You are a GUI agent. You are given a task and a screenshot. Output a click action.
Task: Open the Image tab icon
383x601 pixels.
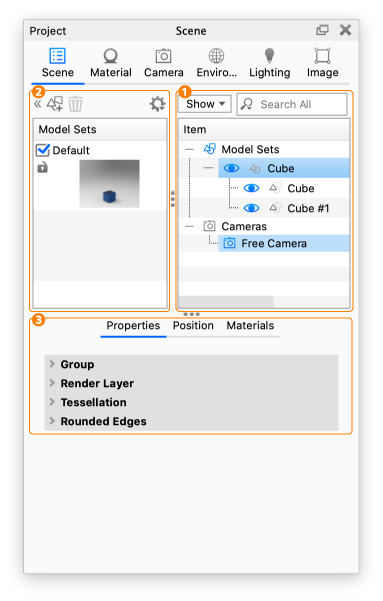(x=322, y=56)
